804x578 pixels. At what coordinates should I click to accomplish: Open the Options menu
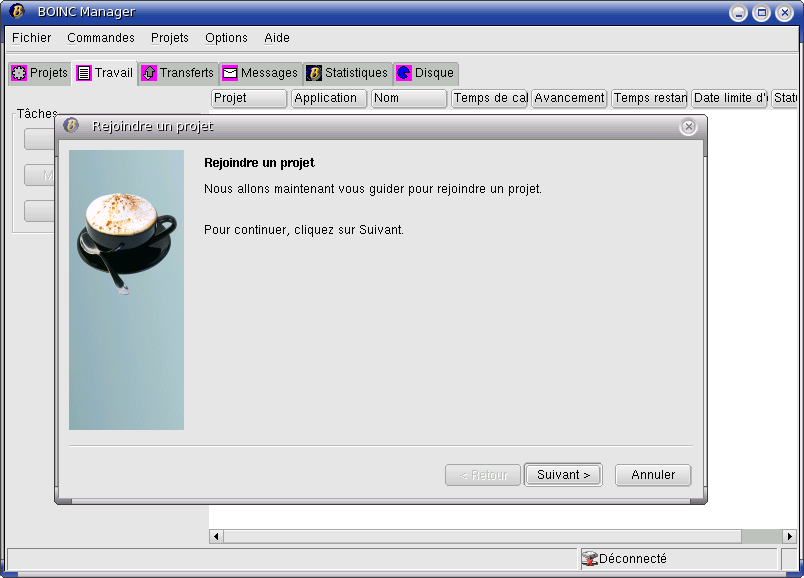pos(226,38)
